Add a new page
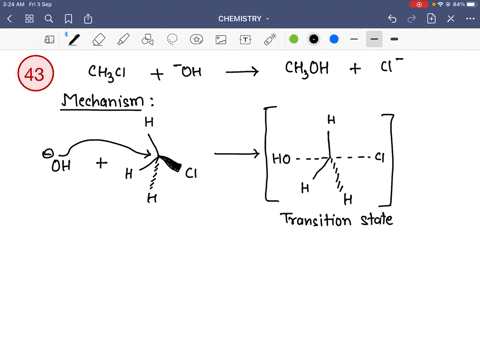This screenshot has height=360, width=480. pos(431,19)
